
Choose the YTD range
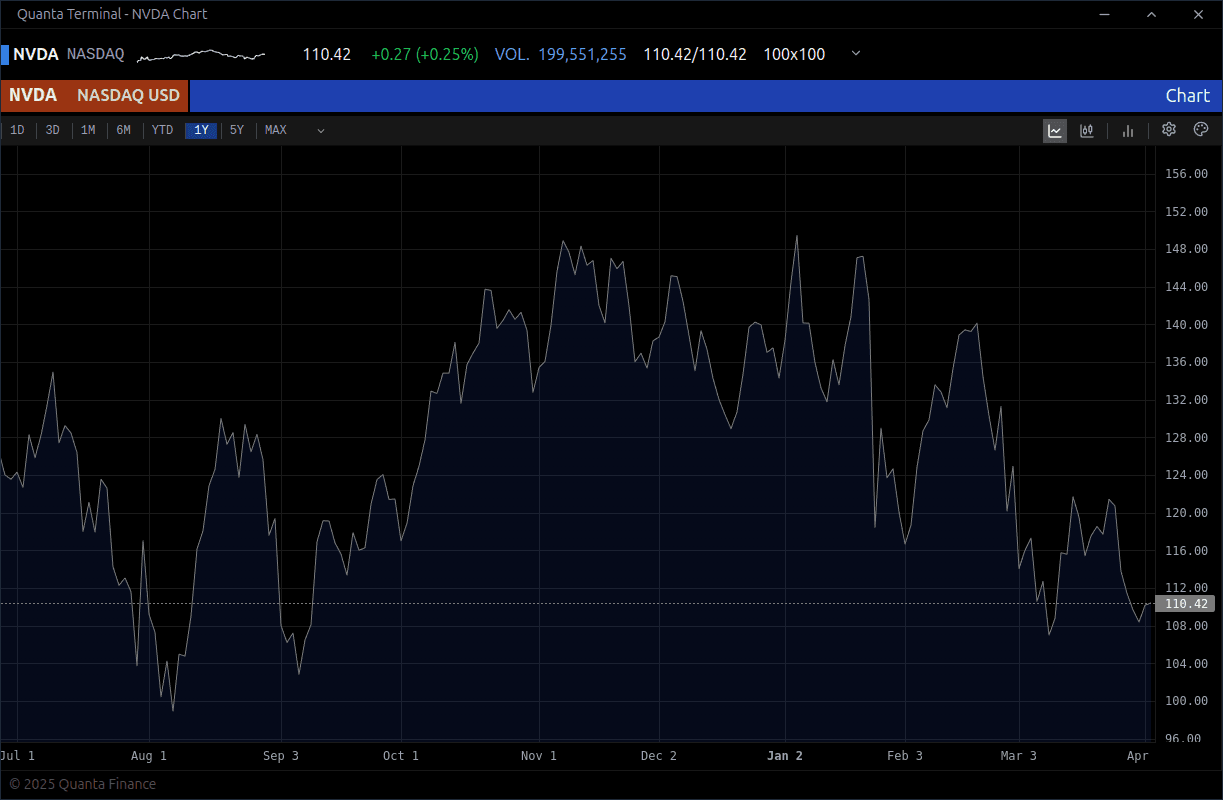click(162, 130)
